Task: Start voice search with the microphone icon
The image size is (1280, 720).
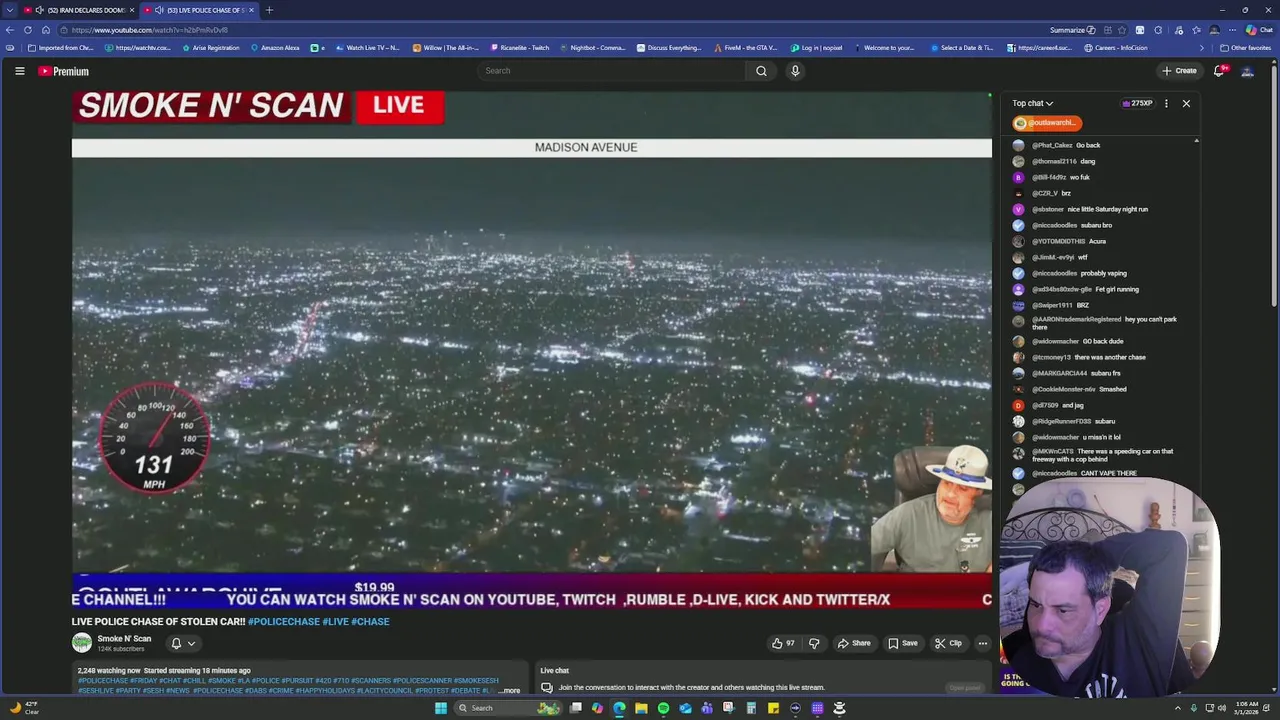Action: pos(795,71)
